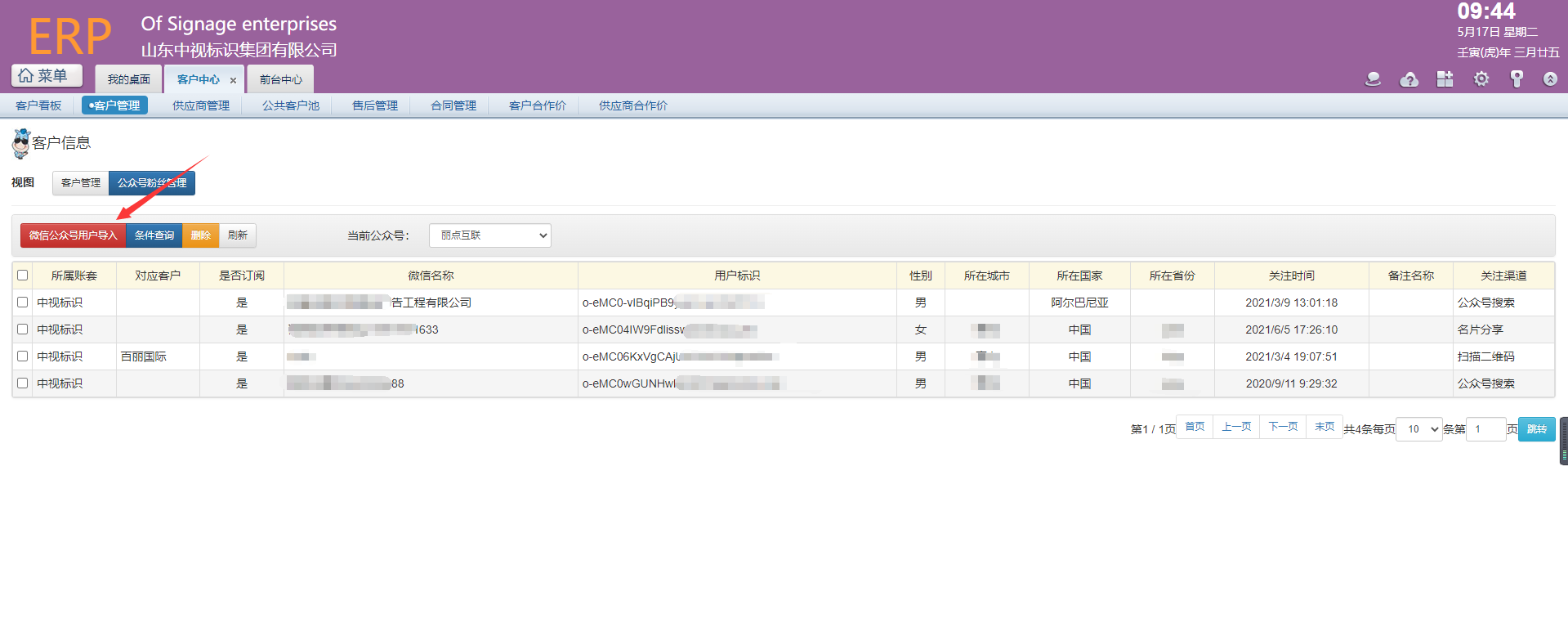Sort by 性别 column header
This screenshot has width=1568, height=632.
(921, 276)
